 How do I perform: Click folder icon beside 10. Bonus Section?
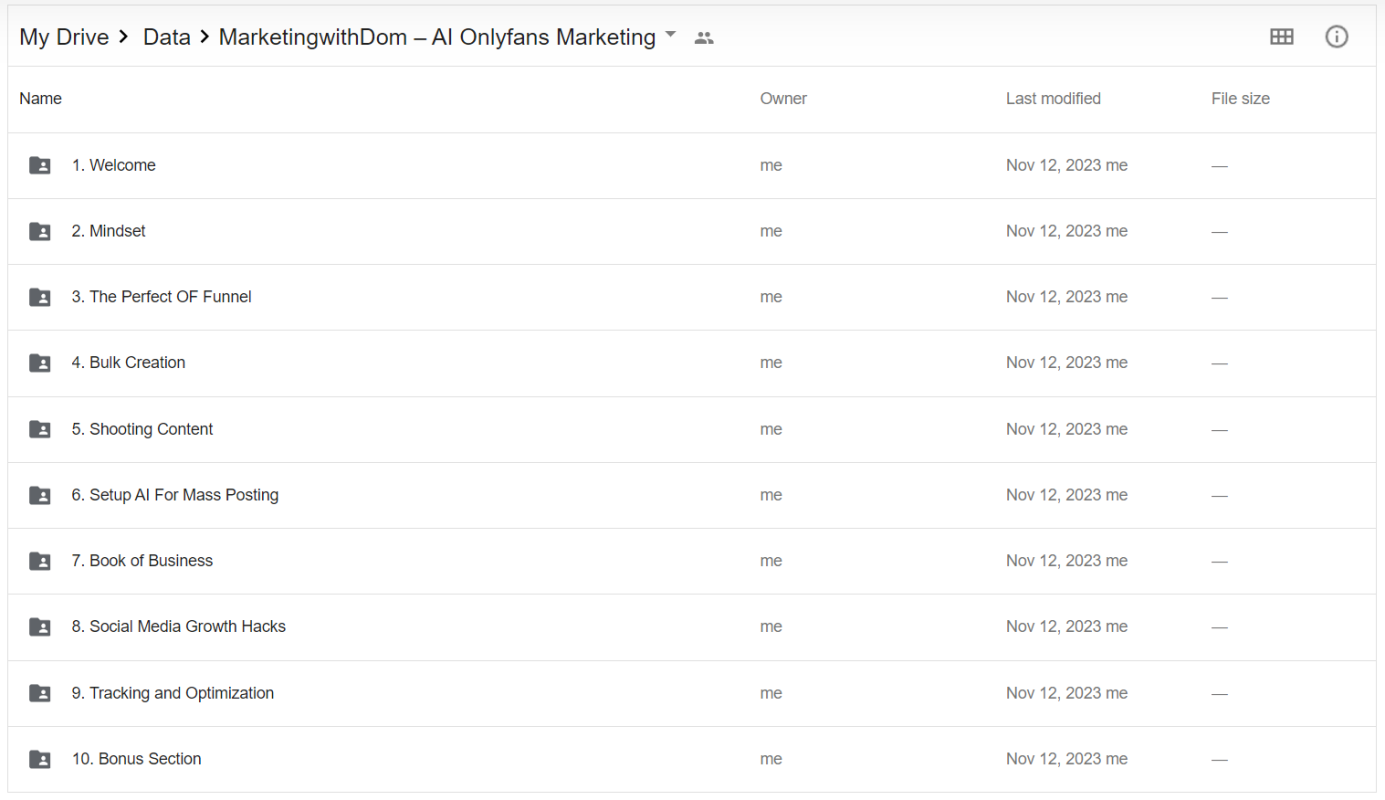[40, 759]
